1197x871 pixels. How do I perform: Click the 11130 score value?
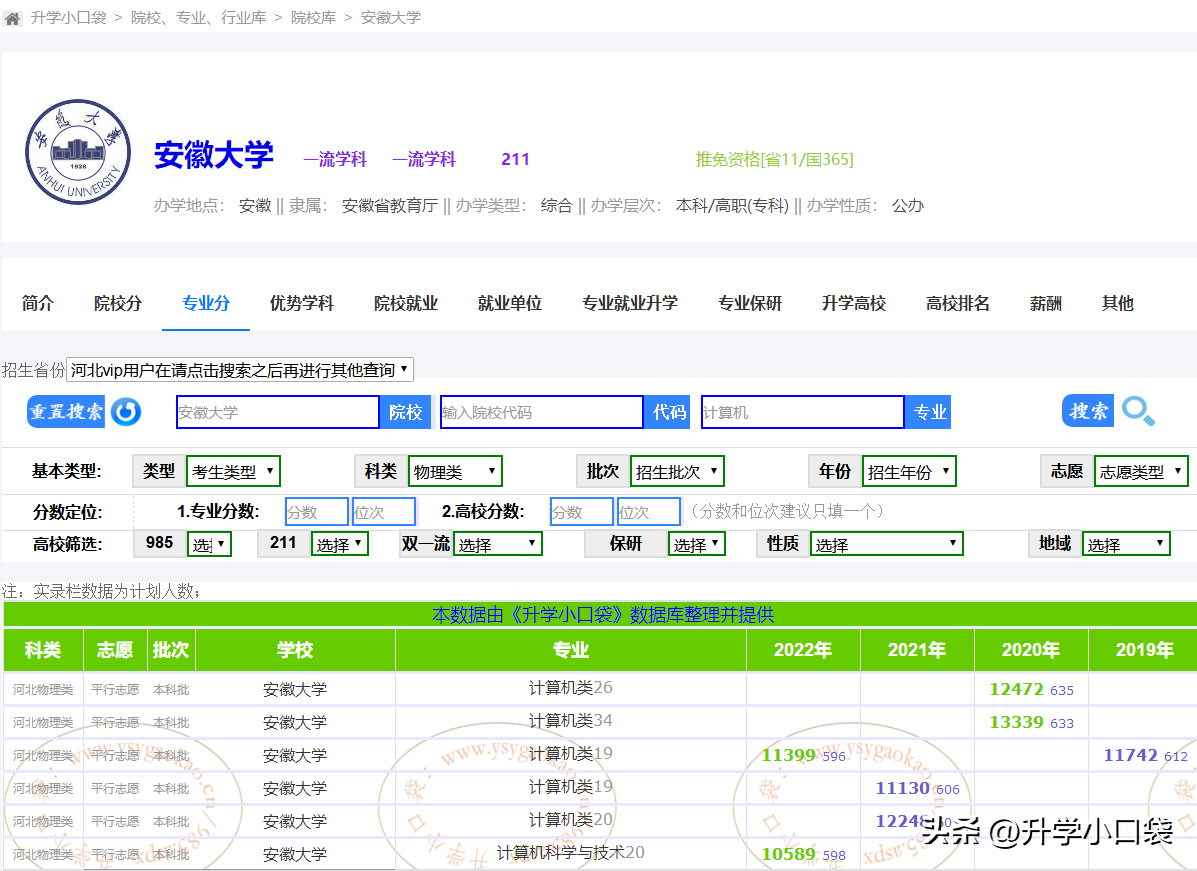[902, 788]
